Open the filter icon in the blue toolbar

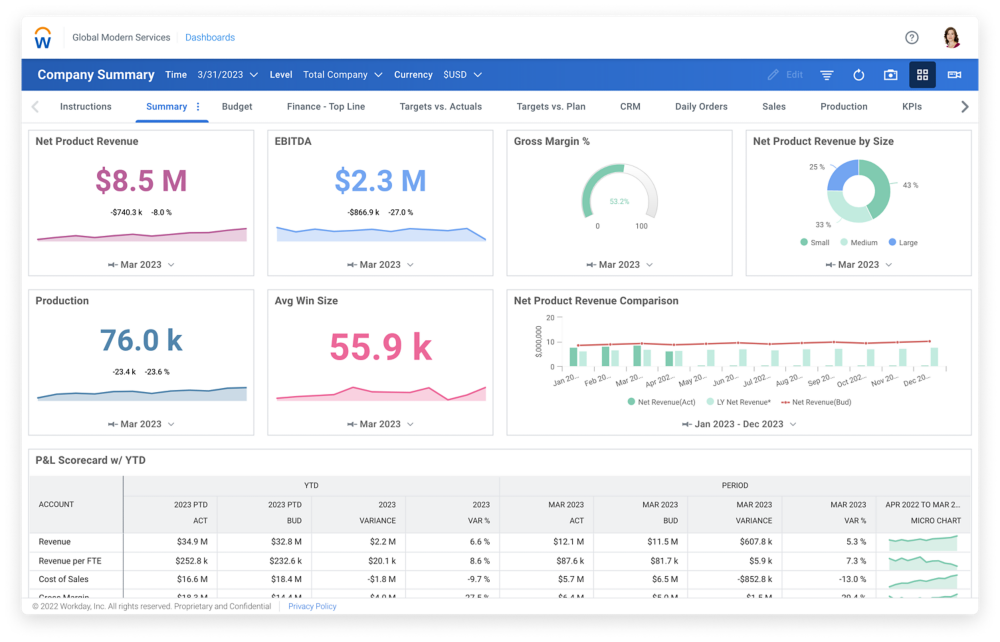pyautogui.click(x=826, y=74)
